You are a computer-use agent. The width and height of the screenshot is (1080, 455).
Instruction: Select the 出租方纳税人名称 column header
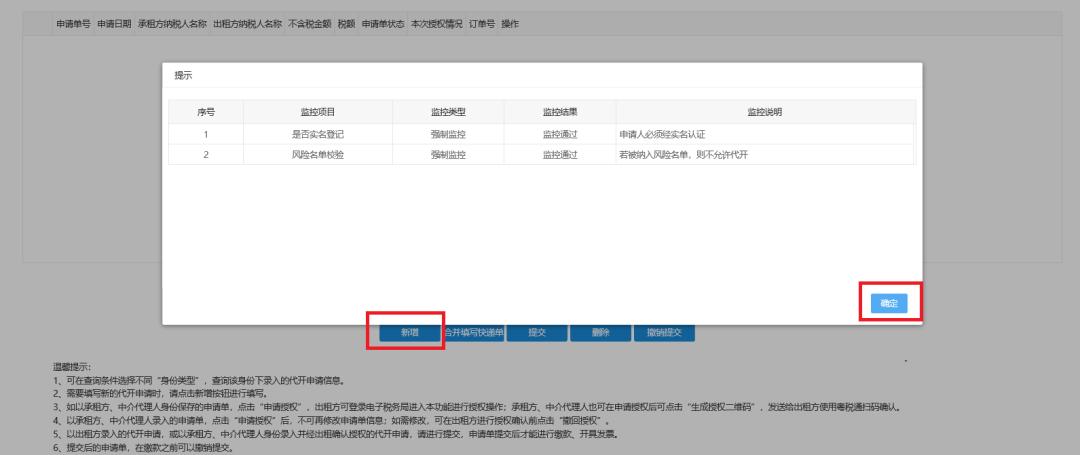(248, 24)
